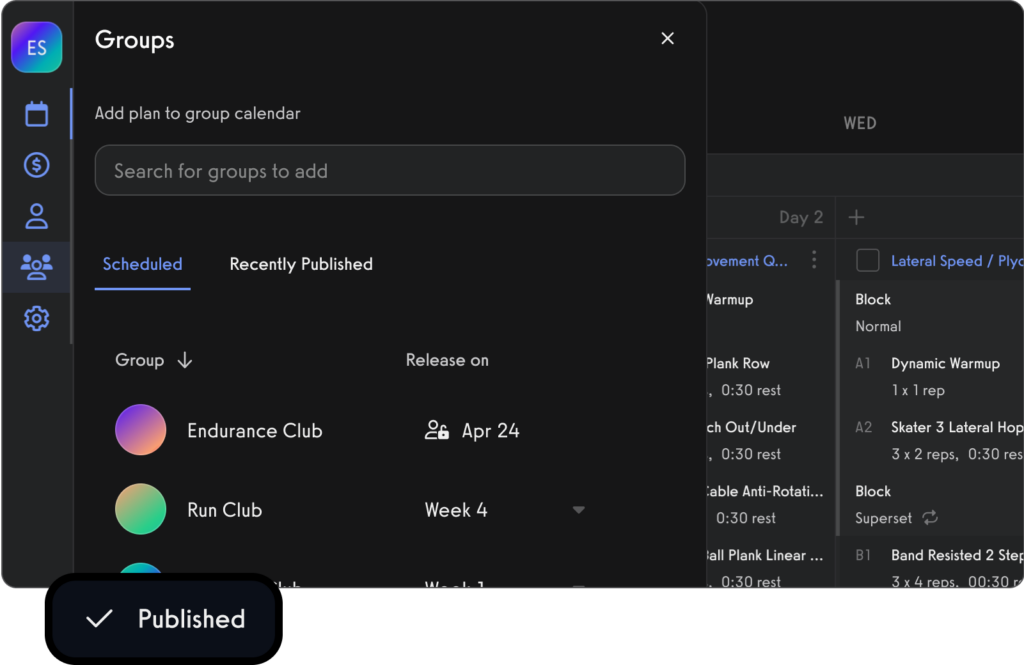Open settings with the gear icon
Screen dimensions: 1024x665
point(36,318)
